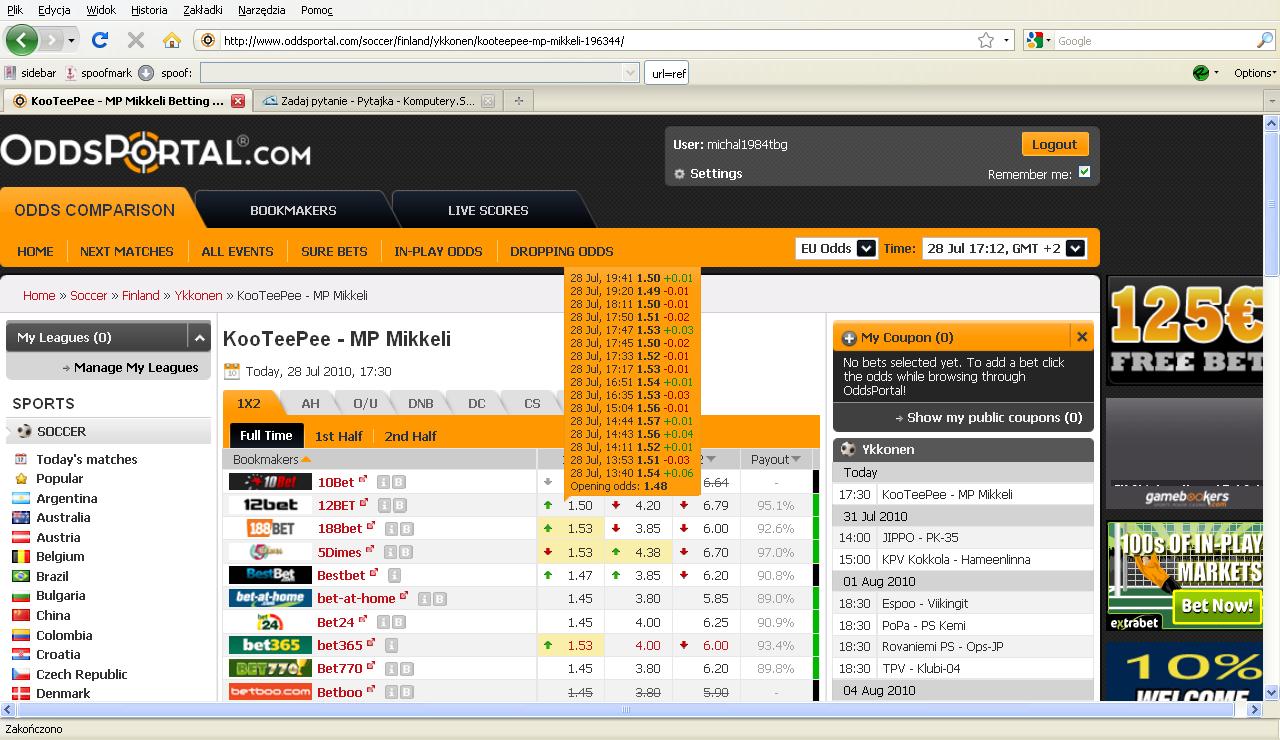The width and height of the screenshot is (1280, 740).
Task: Click the horizontal scrollbar thumb
Action: [625, 710]
